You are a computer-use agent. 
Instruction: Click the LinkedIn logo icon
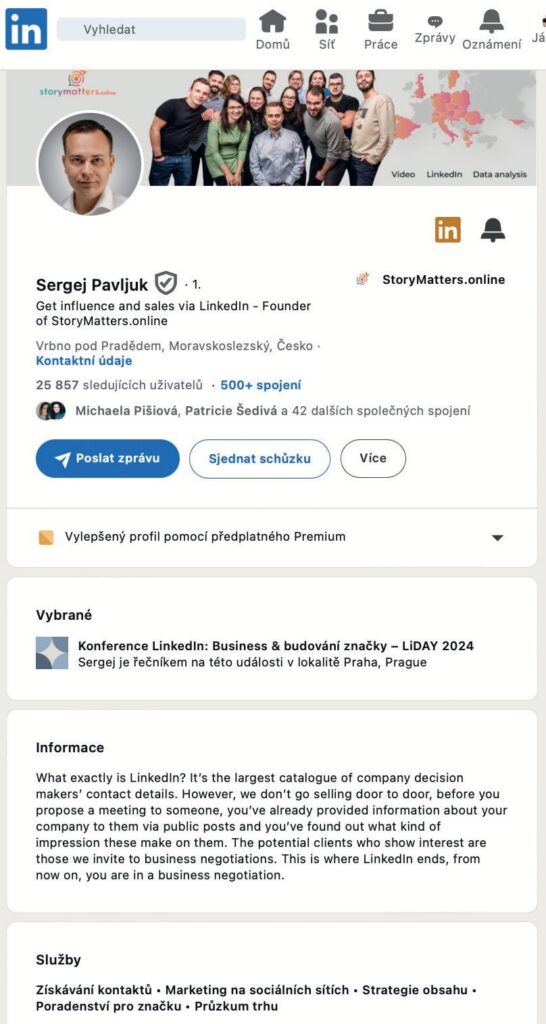point(26,29)
